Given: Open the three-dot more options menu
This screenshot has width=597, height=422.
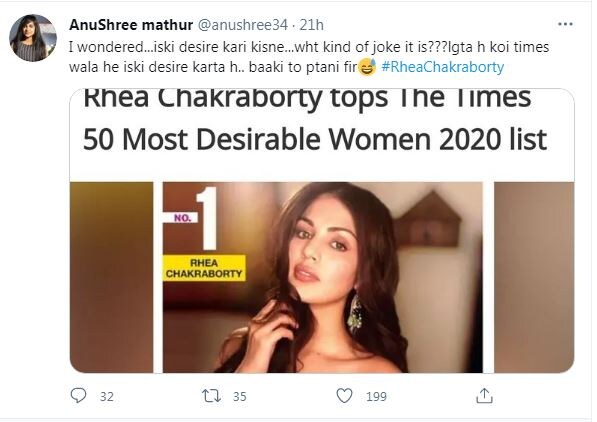Looking at the screenshot, I should pos(565,24).
